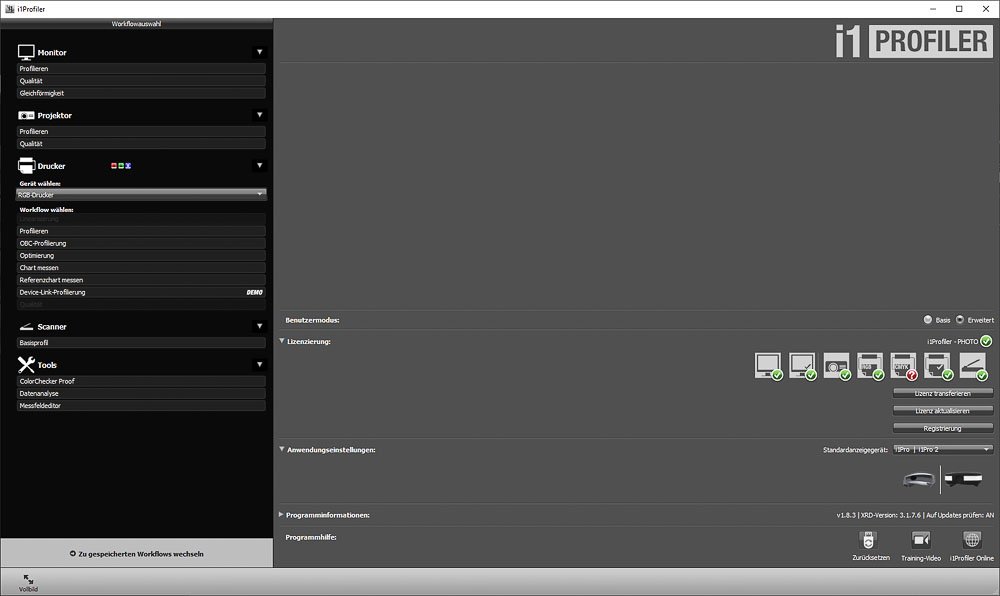Image resolution: width=1000 pixels, height=596 pixels.
Task: Select Erweitert user mode radio button
Action: pyautogui.click(x=960, y=319)
